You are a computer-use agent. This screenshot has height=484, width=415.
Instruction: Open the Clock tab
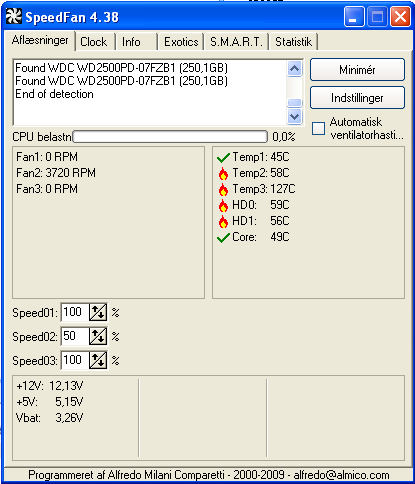(94, 42)
